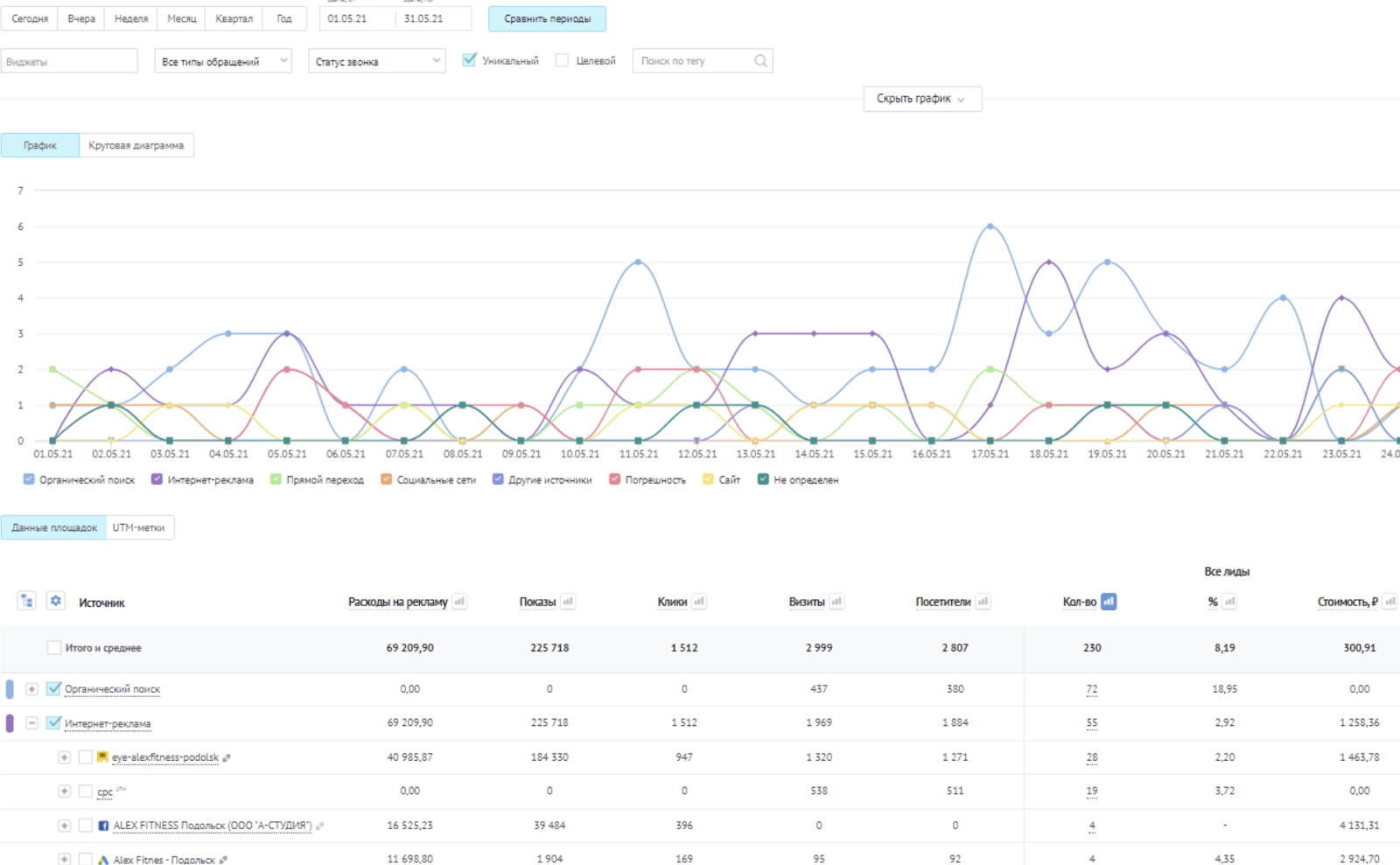
Task: Chart the '%' column via bar icon
Action: point(1229,602)
